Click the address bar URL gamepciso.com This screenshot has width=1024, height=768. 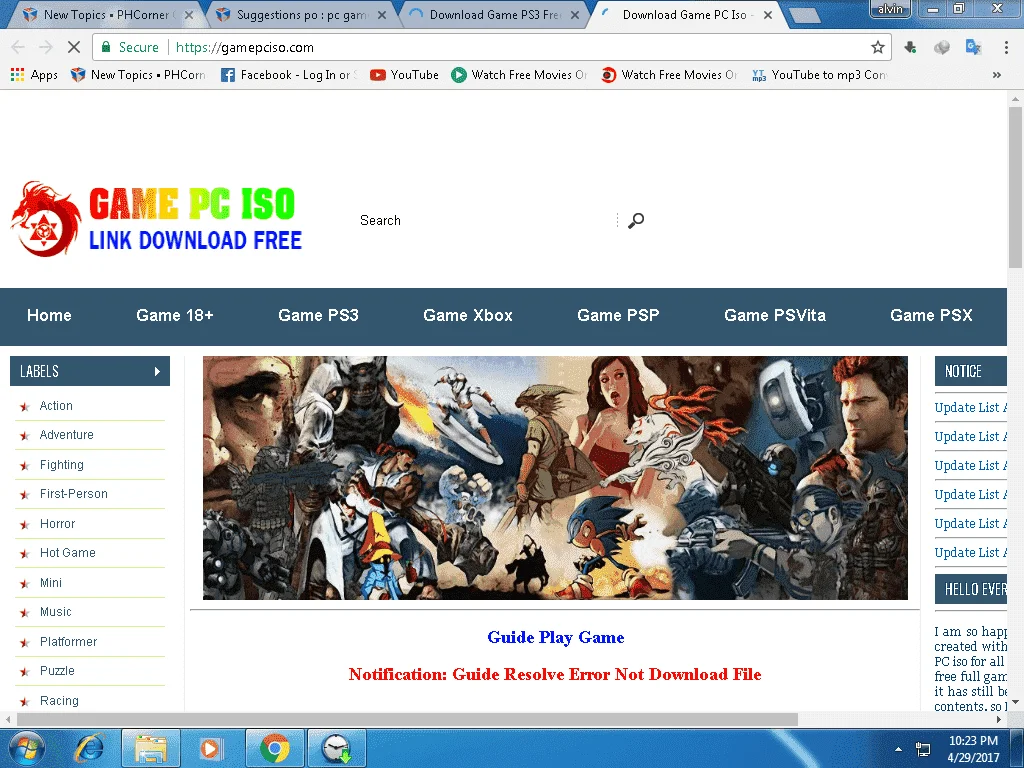(x=245, y=47)
